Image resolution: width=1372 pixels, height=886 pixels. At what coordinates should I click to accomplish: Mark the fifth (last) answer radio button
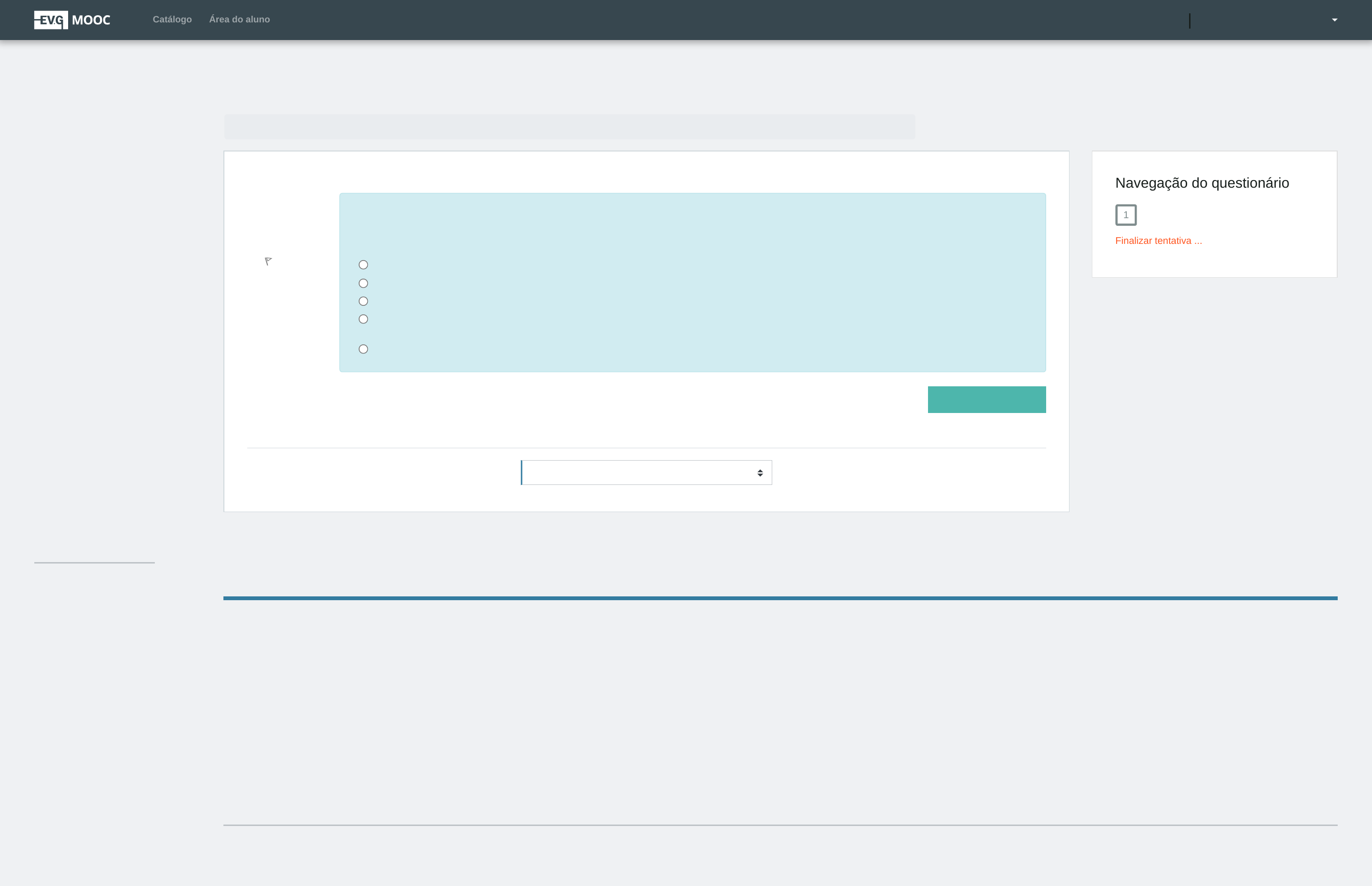pyautogui.click(x=363, y=349)
